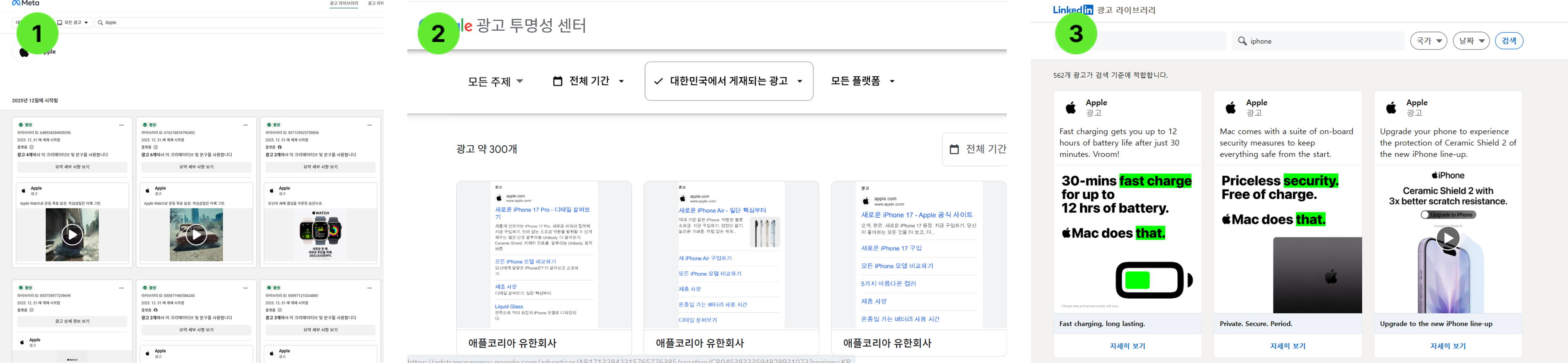The width and height of the screenshot is (1568, 363).
Task: Play the first Apple Watch video ad
Action: [73, 234]
